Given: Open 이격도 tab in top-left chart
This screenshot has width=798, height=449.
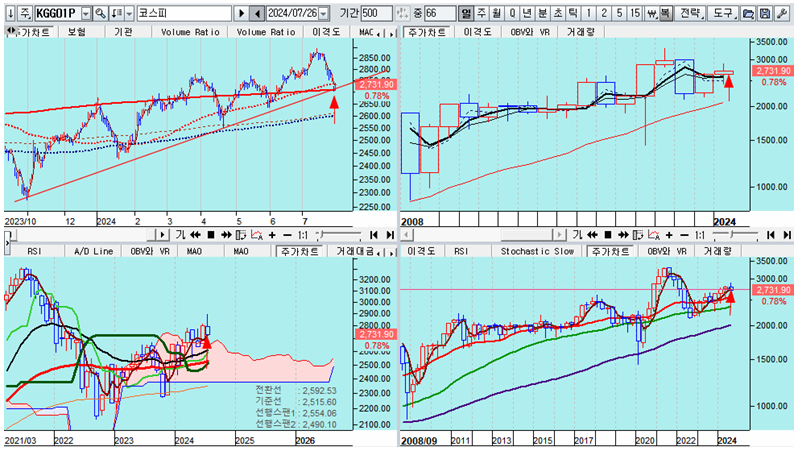Looking at the screenshot, I should [x=326, y=32].
